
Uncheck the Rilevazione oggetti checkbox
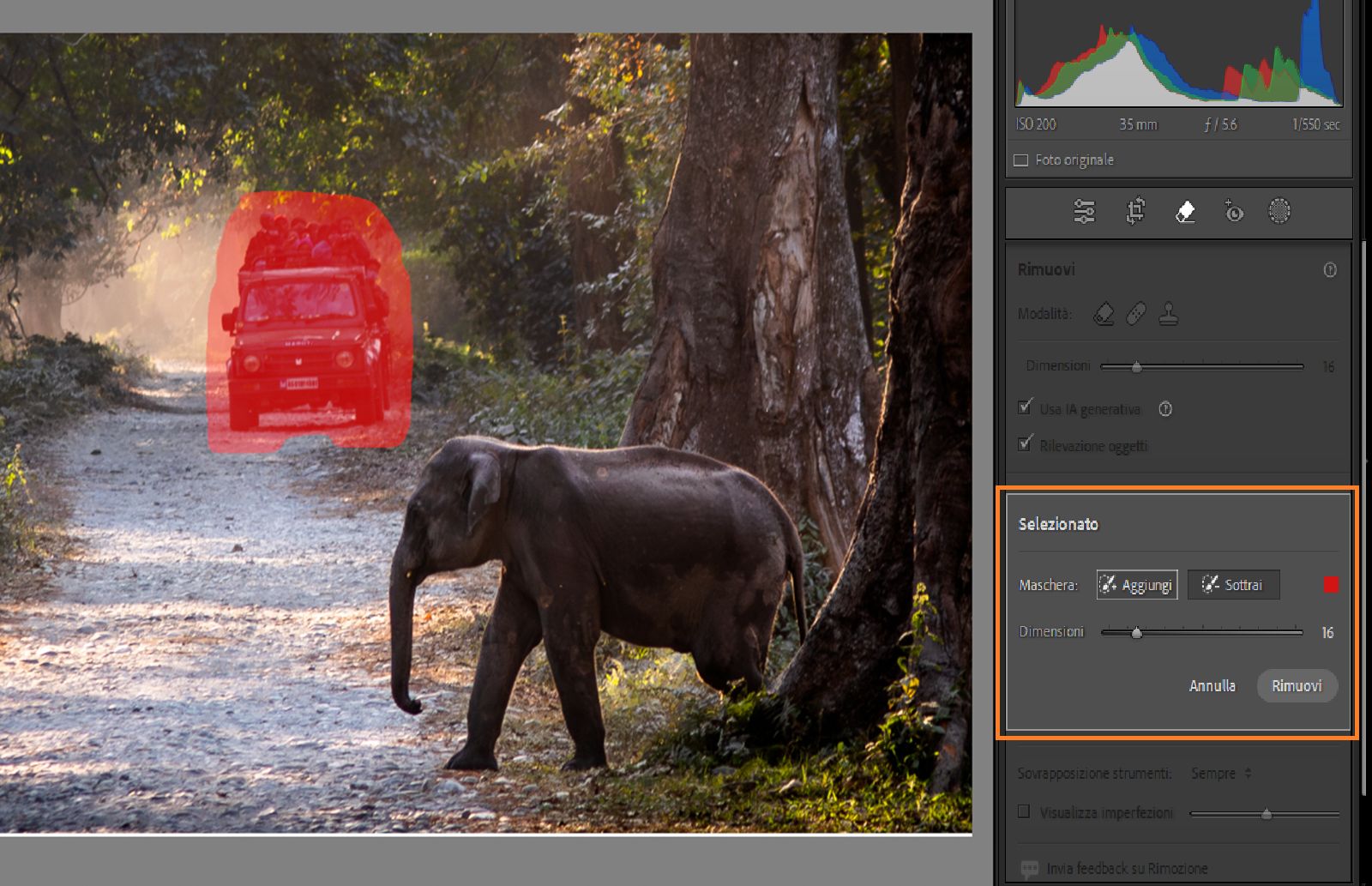coord(1025,443)
